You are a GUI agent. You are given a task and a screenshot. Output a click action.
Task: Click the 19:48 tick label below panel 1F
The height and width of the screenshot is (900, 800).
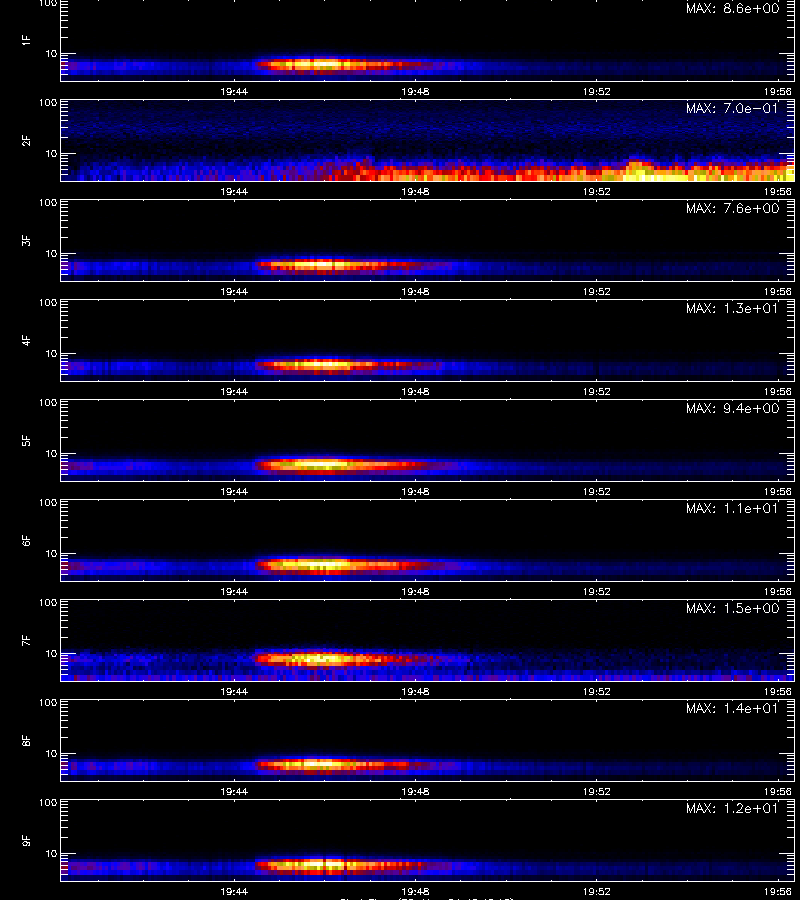(415, 91)
